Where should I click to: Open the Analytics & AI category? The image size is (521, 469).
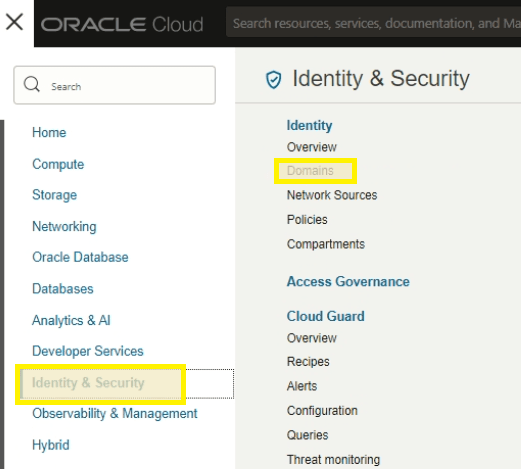tap(71, 320)
